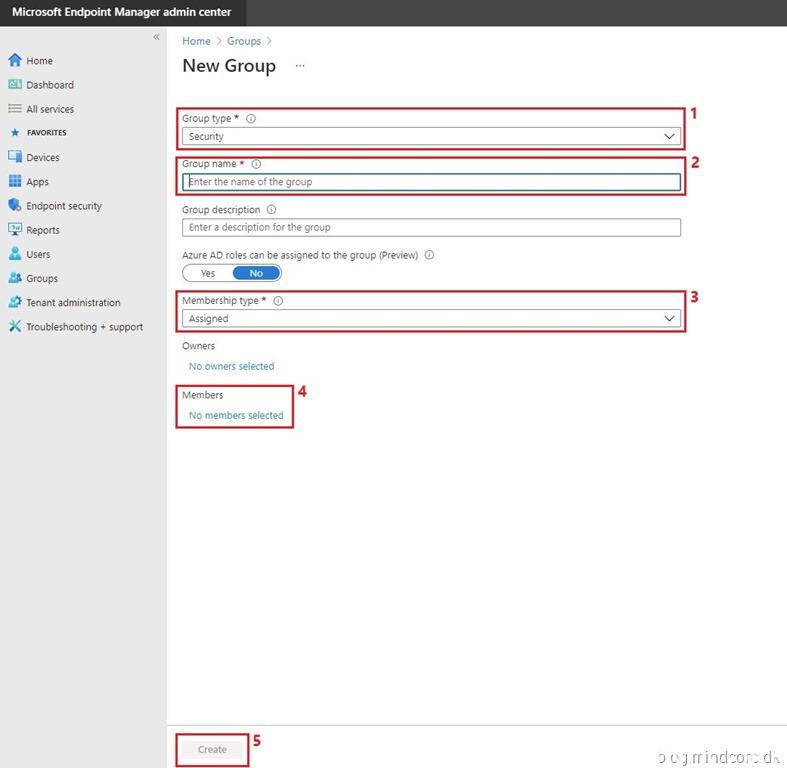Expand the Membership type dropdown
Image resolution: width=787 pixels, height=768 pixels.
click(431, 318)
